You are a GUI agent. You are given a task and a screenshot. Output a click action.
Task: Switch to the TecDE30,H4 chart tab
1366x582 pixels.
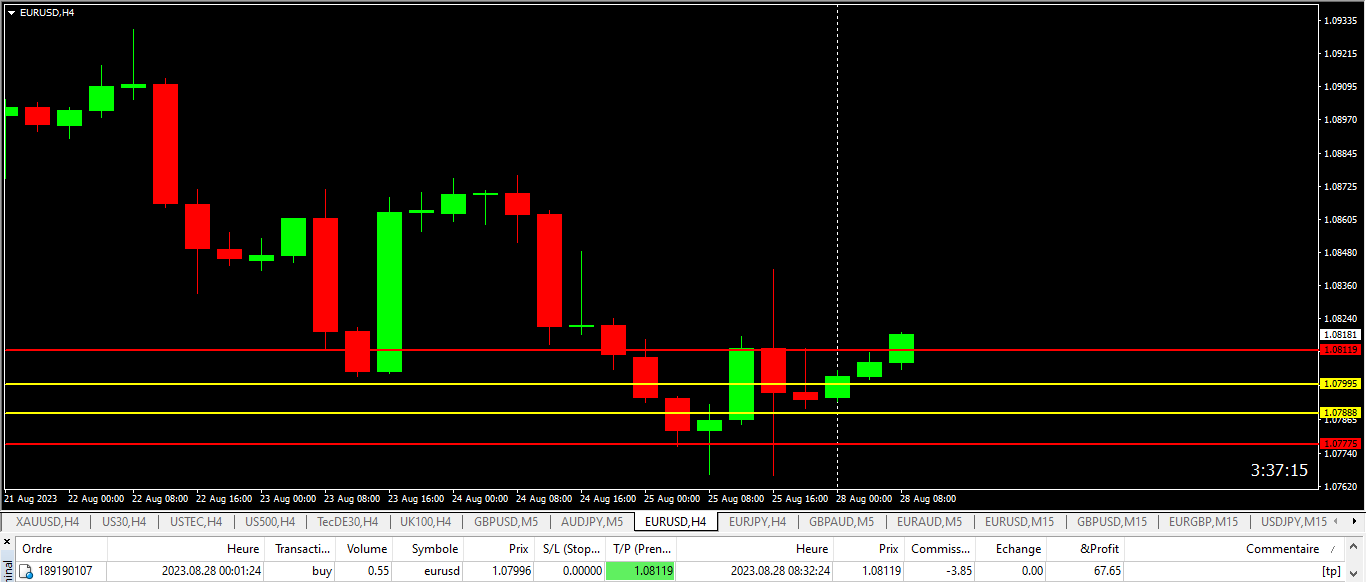click(x=347, y=521)
